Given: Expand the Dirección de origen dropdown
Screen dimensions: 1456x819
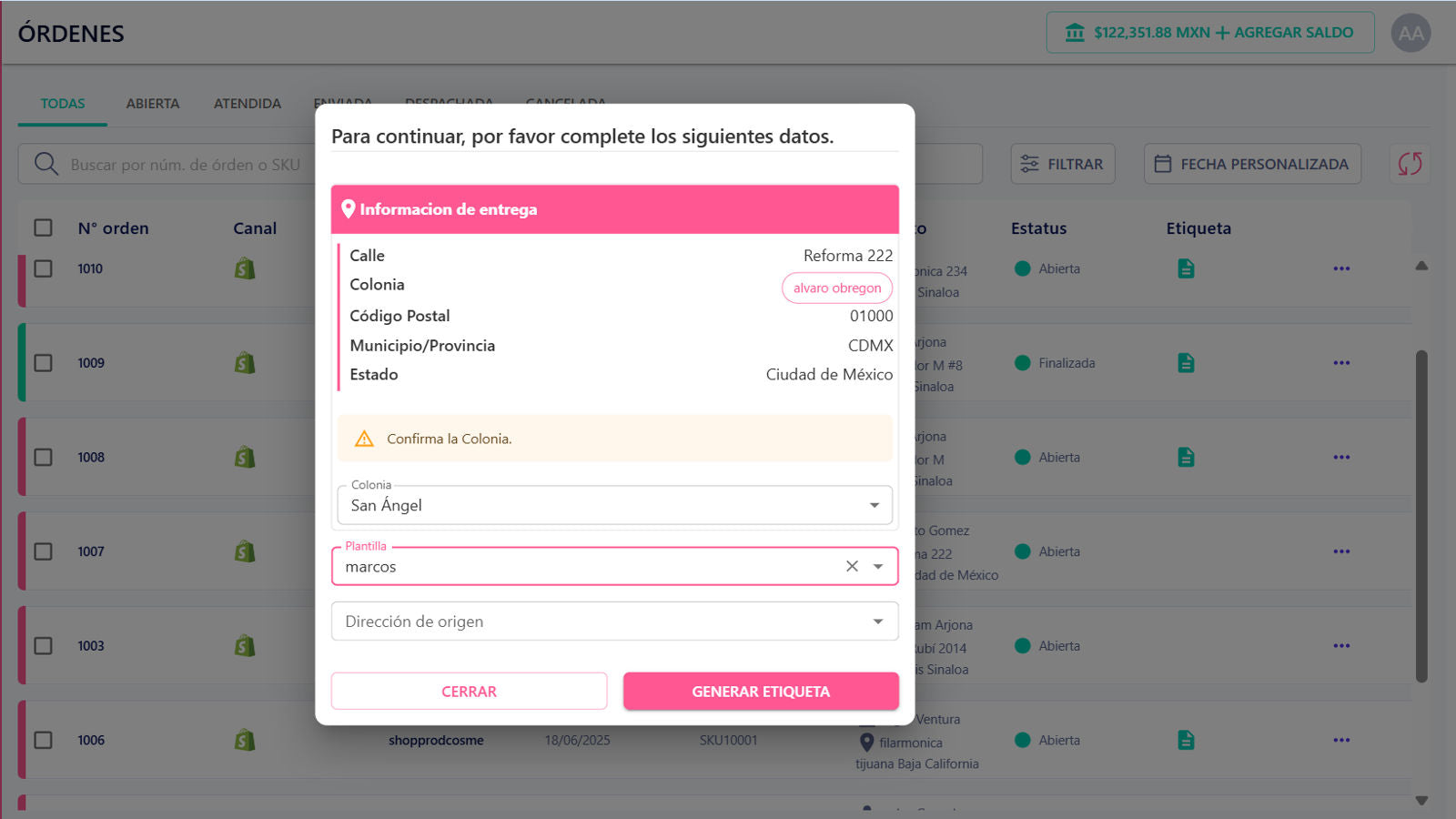Looking at the screenshot, I should tap(876, 621).
